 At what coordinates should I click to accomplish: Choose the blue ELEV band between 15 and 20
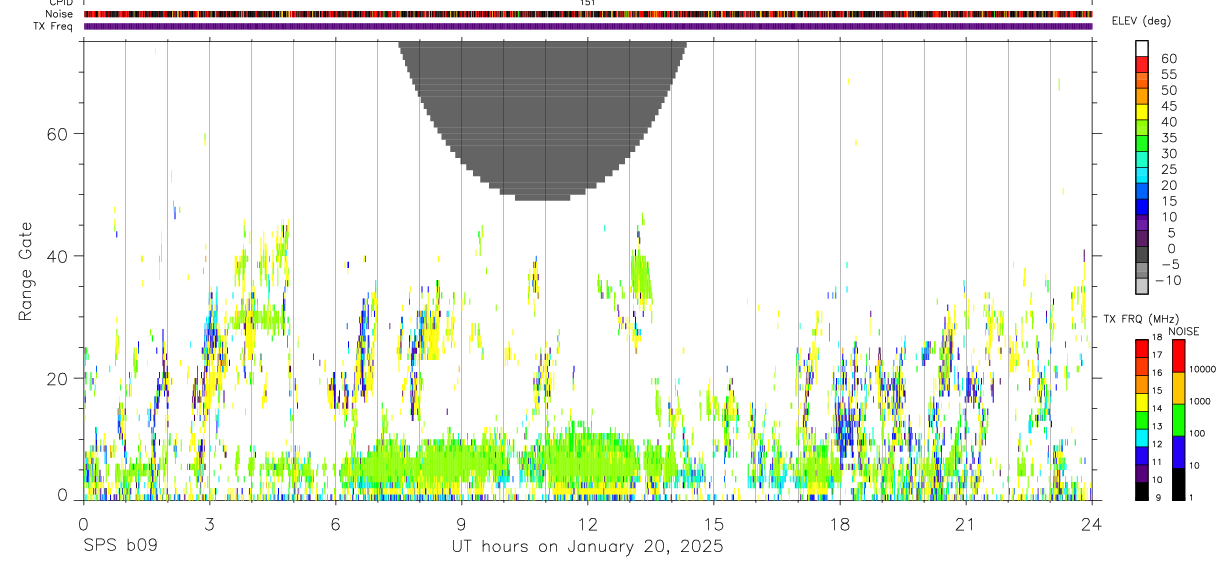tap(1142, 192)
